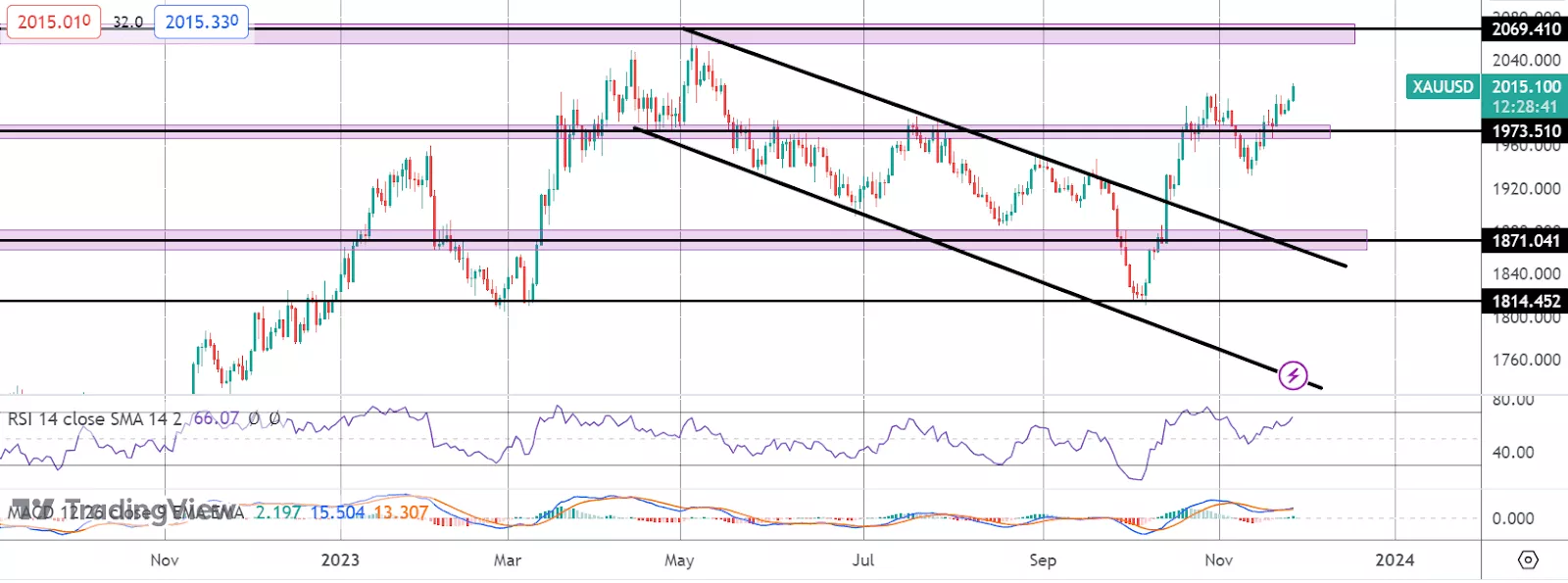This screenshot has height=583, width=1568.
Task: Click the purple lightning bolt event icon
Action: 1293,375
